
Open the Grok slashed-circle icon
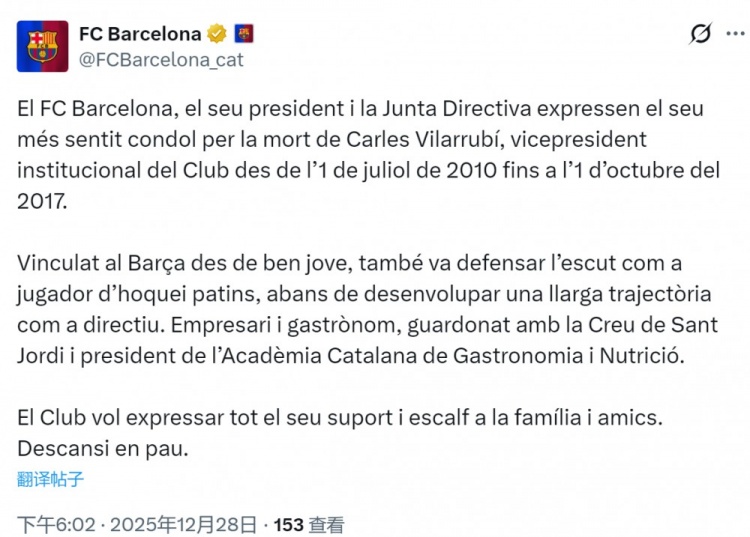point(701,34)
